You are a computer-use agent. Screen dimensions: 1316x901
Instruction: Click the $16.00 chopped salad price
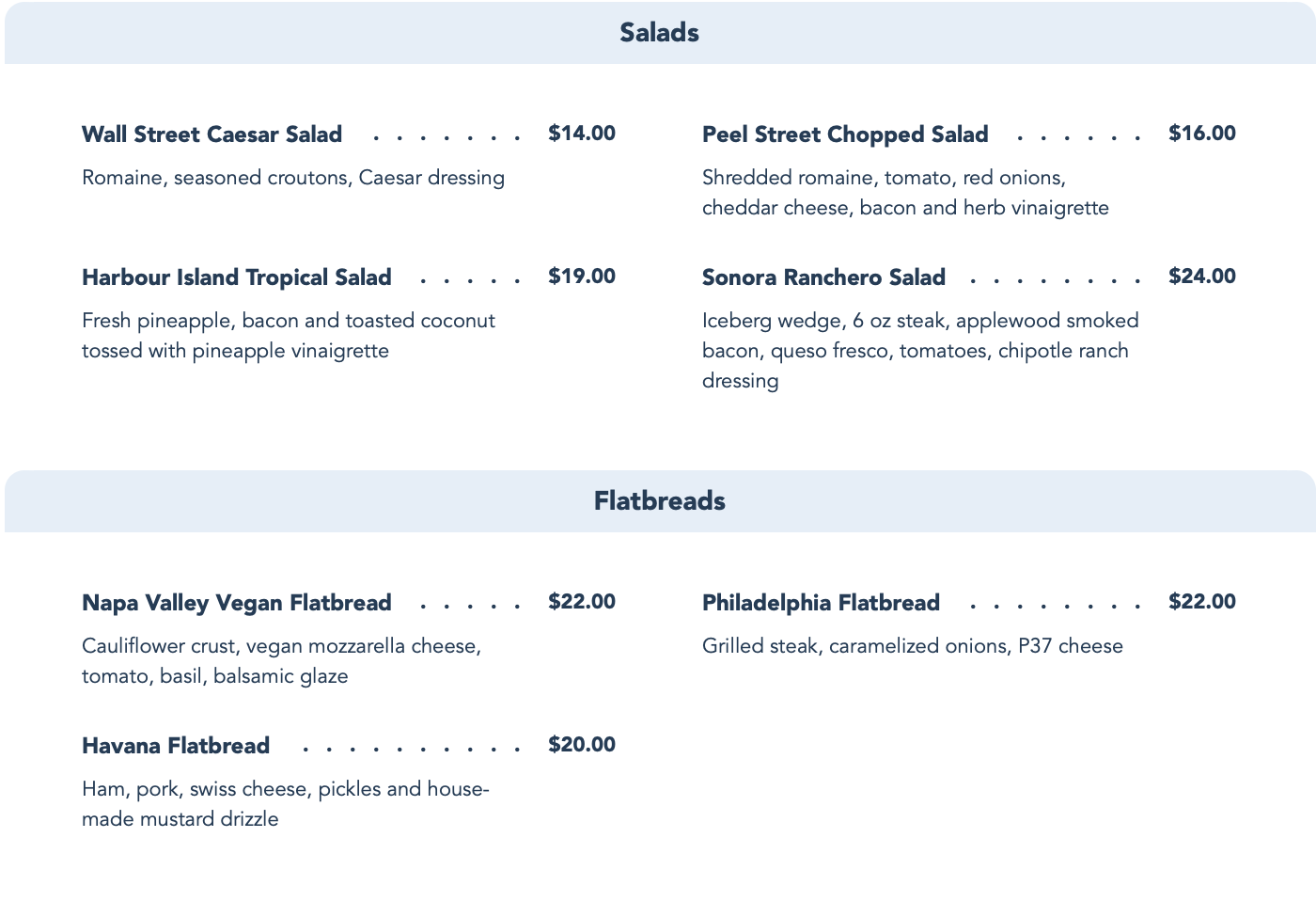pyautogui.click(x=1201, y=134)
